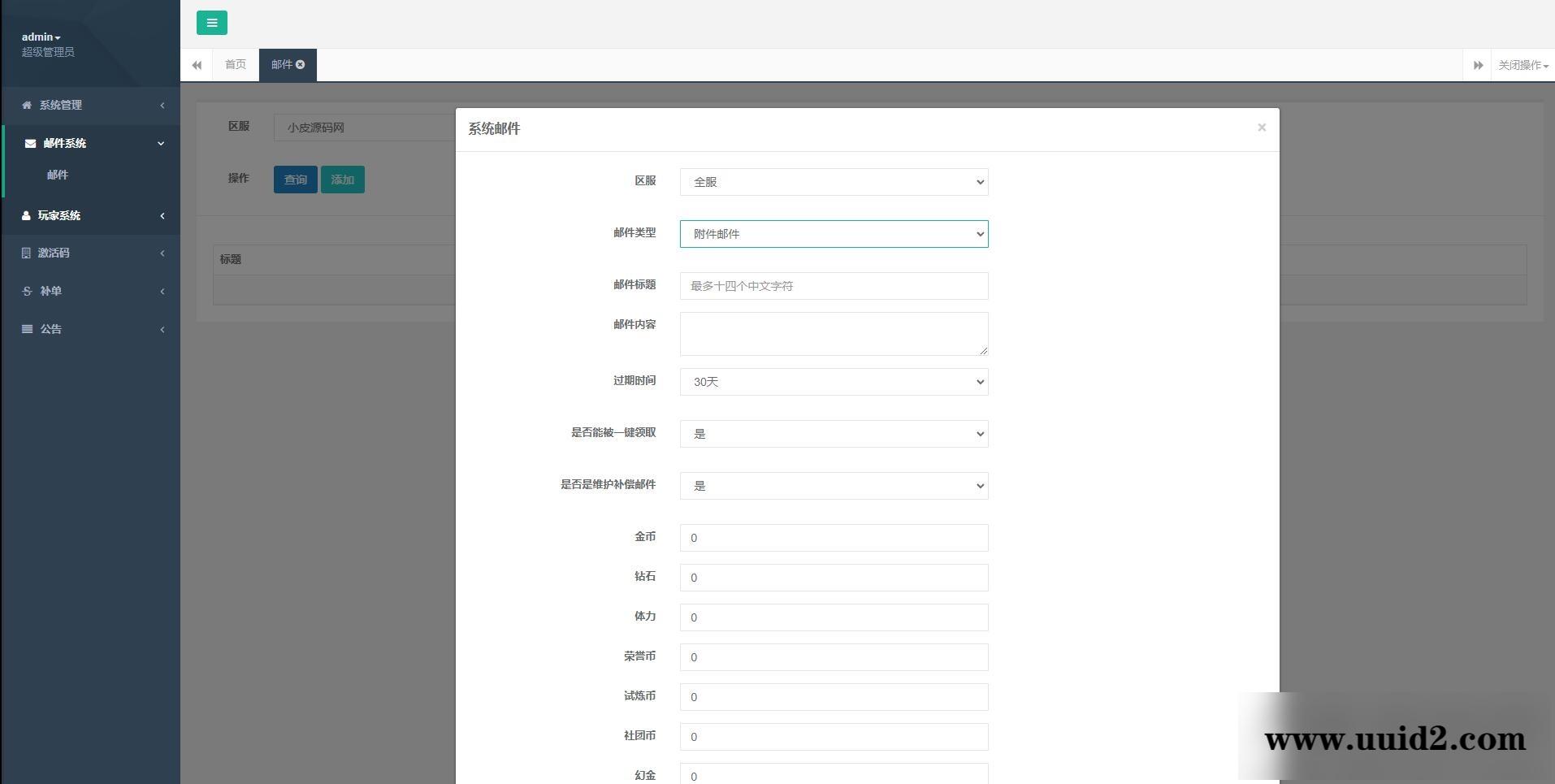
Task: Click the 激活码 activation code icon
Action: 24,253
